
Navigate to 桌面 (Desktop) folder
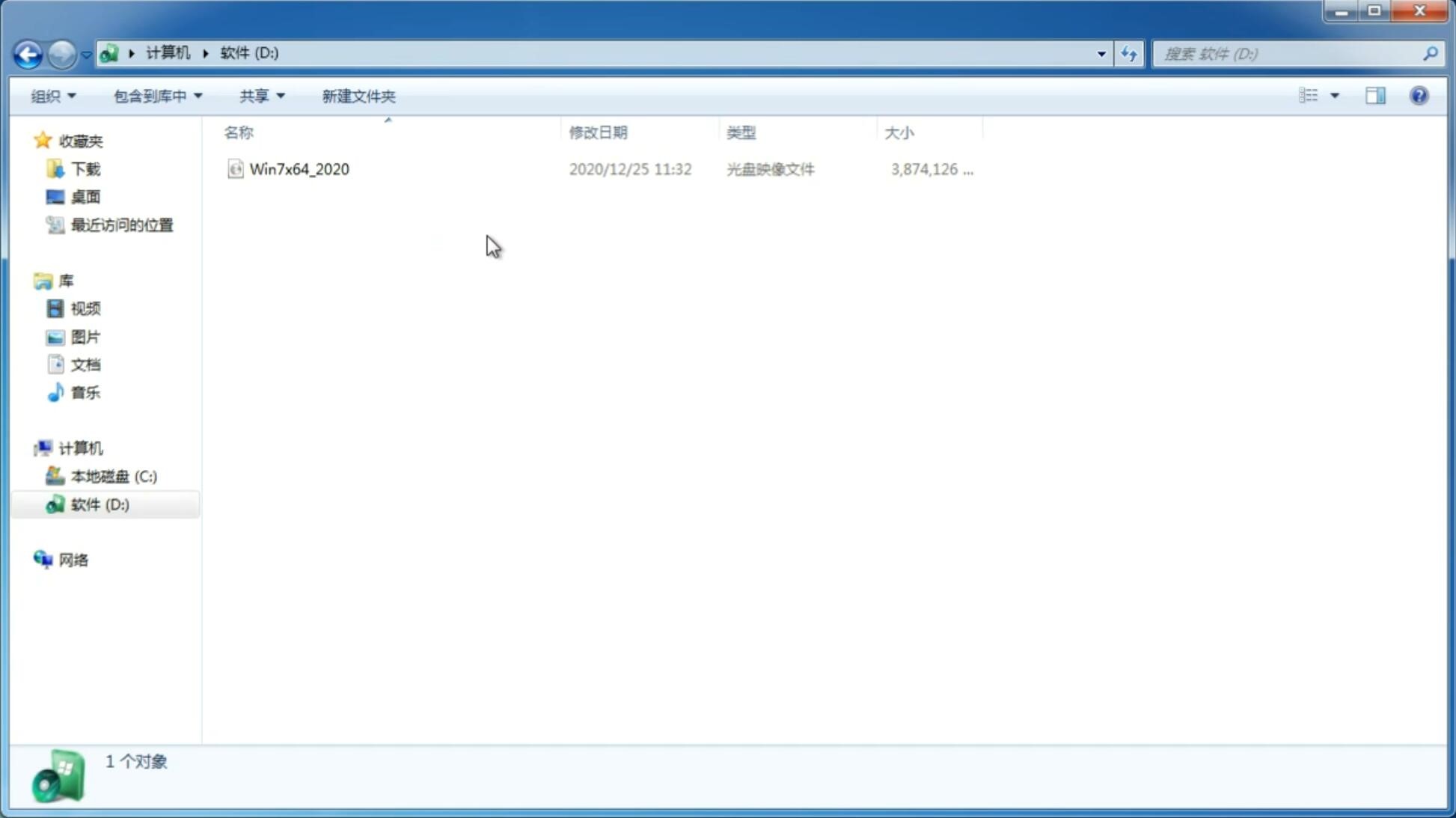85,197
